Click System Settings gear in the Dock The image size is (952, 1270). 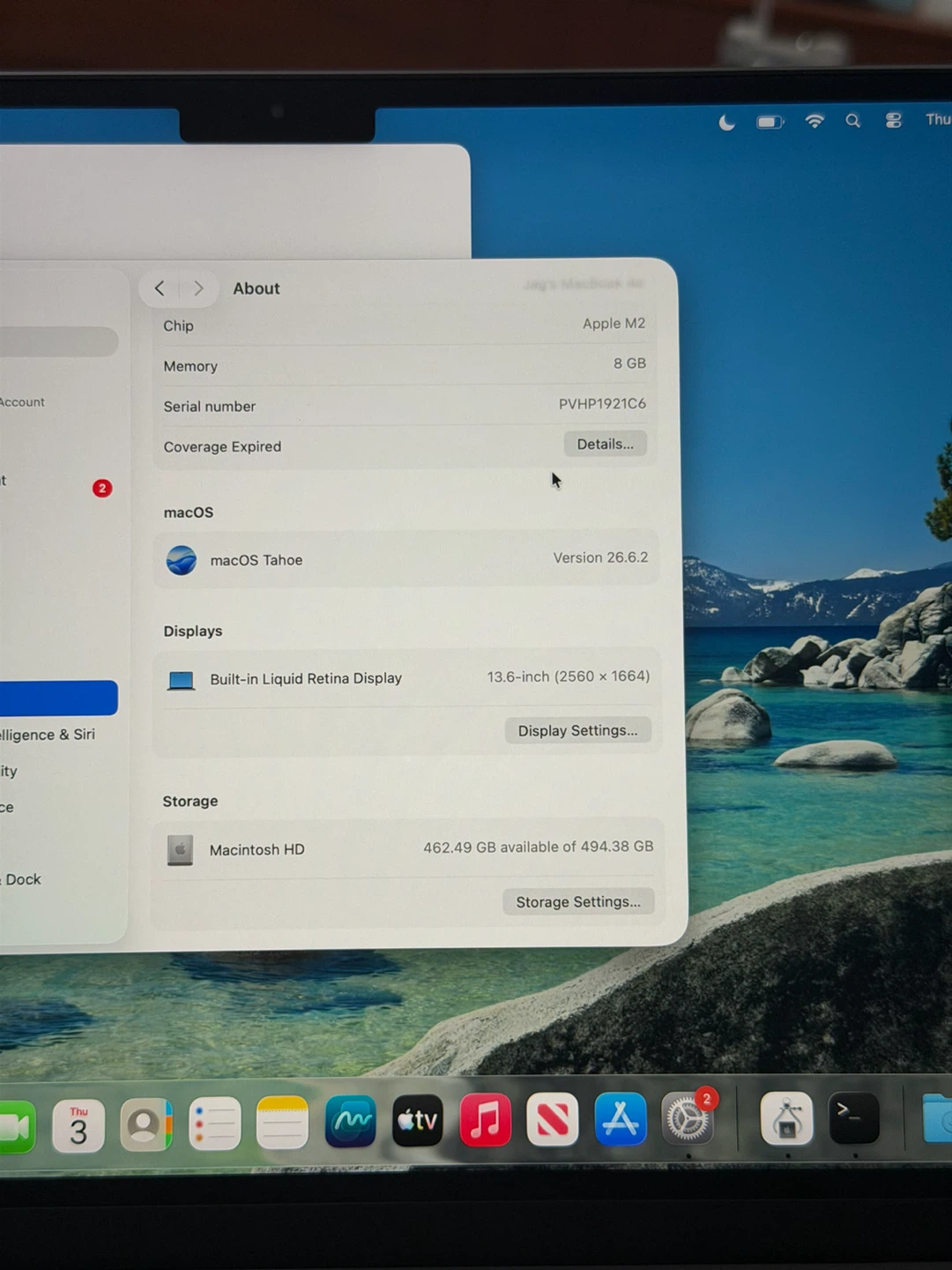(688, 1118)
